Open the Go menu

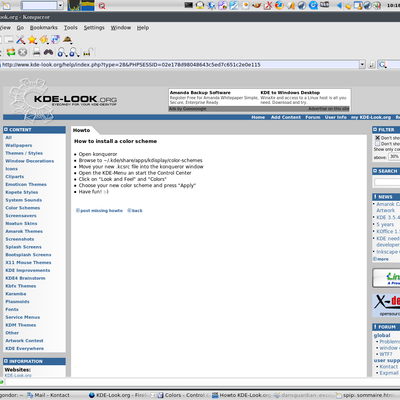pos(20,28)
